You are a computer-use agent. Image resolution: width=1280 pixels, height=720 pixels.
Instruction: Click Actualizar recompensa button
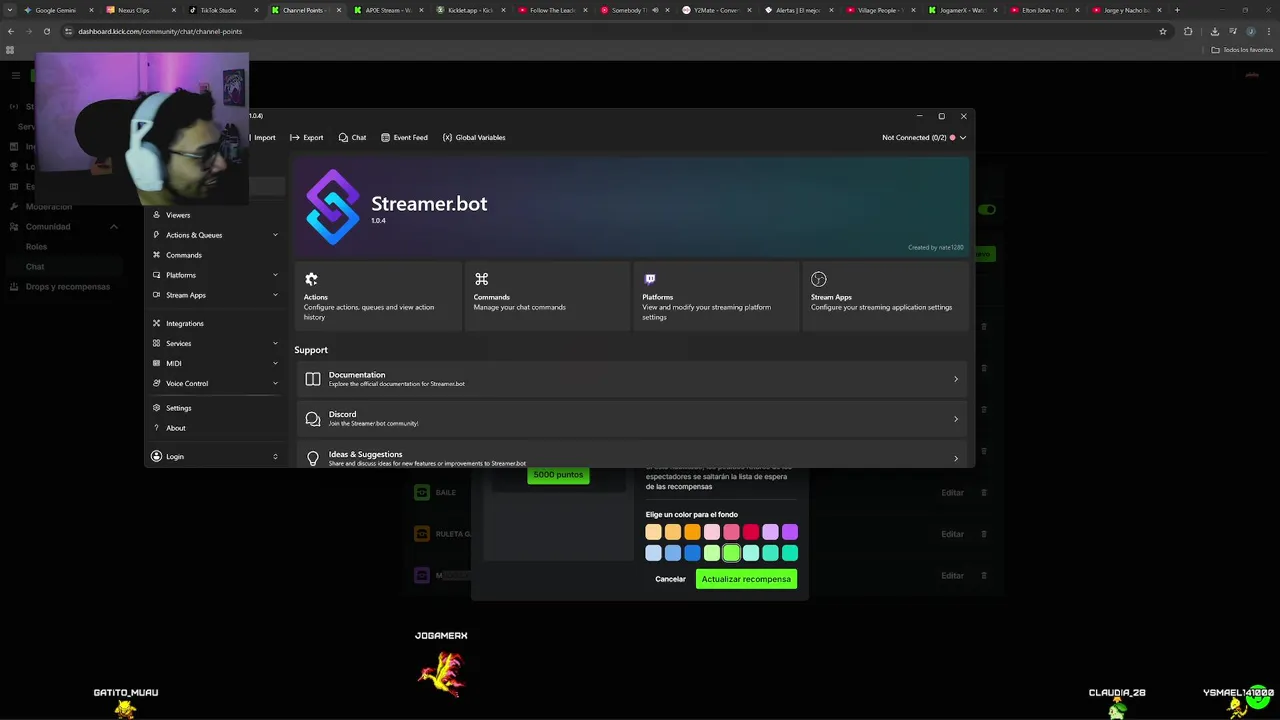[x=746, y=579]
